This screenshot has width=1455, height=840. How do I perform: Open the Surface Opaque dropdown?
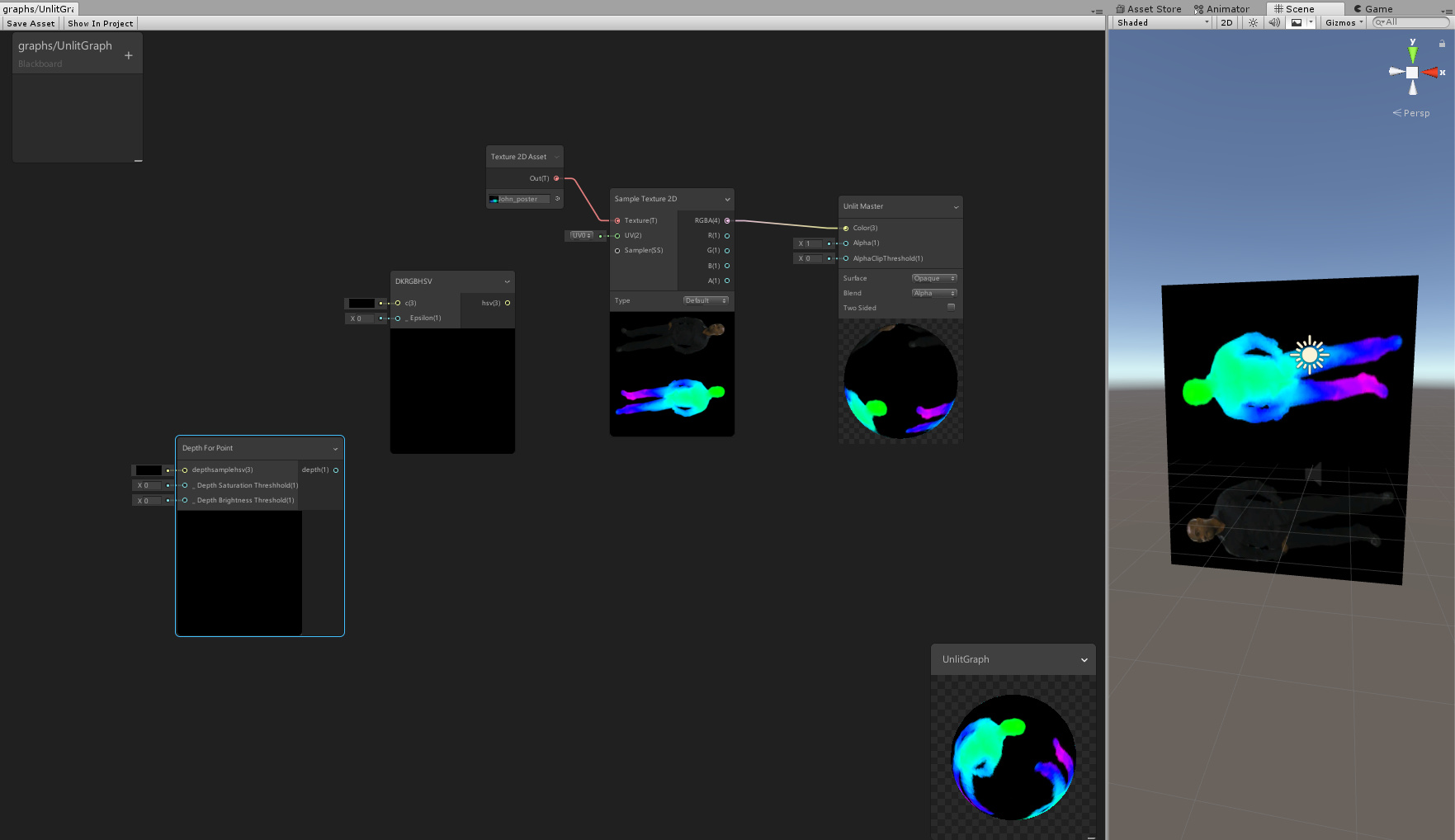tap(934, 278)
